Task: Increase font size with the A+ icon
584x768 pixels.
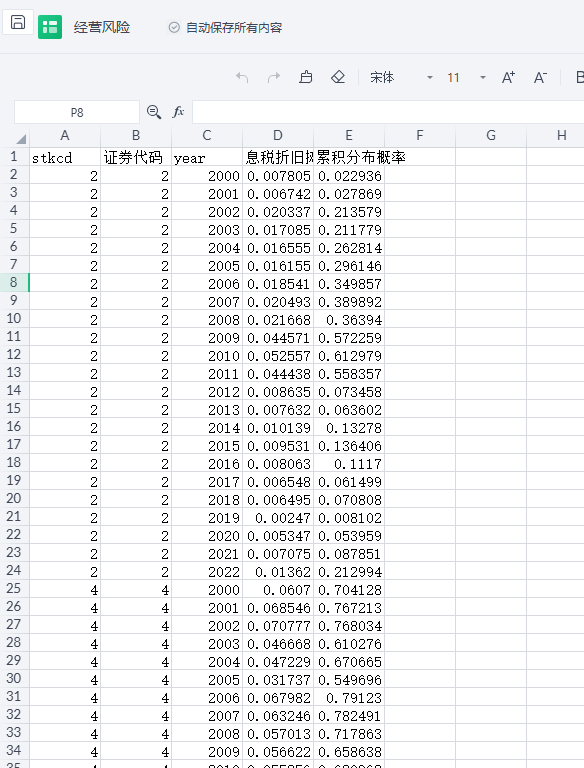Action: tap(508, 77)
